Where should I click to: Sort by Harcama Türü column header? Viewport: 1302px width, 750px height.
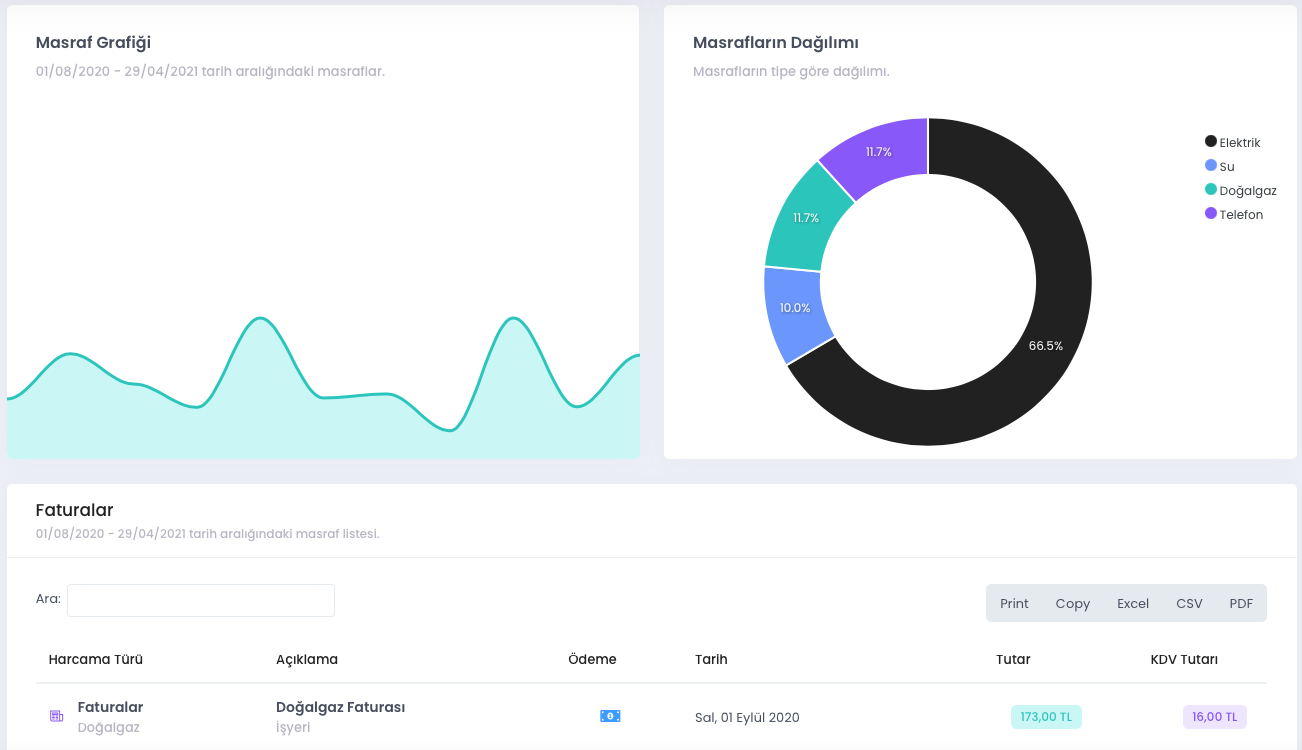click(x=96, y=659)
